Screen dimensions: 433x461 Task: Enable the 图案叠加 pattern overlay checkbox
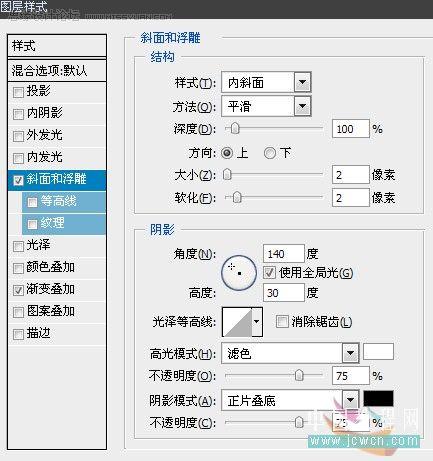pos(18,312)
